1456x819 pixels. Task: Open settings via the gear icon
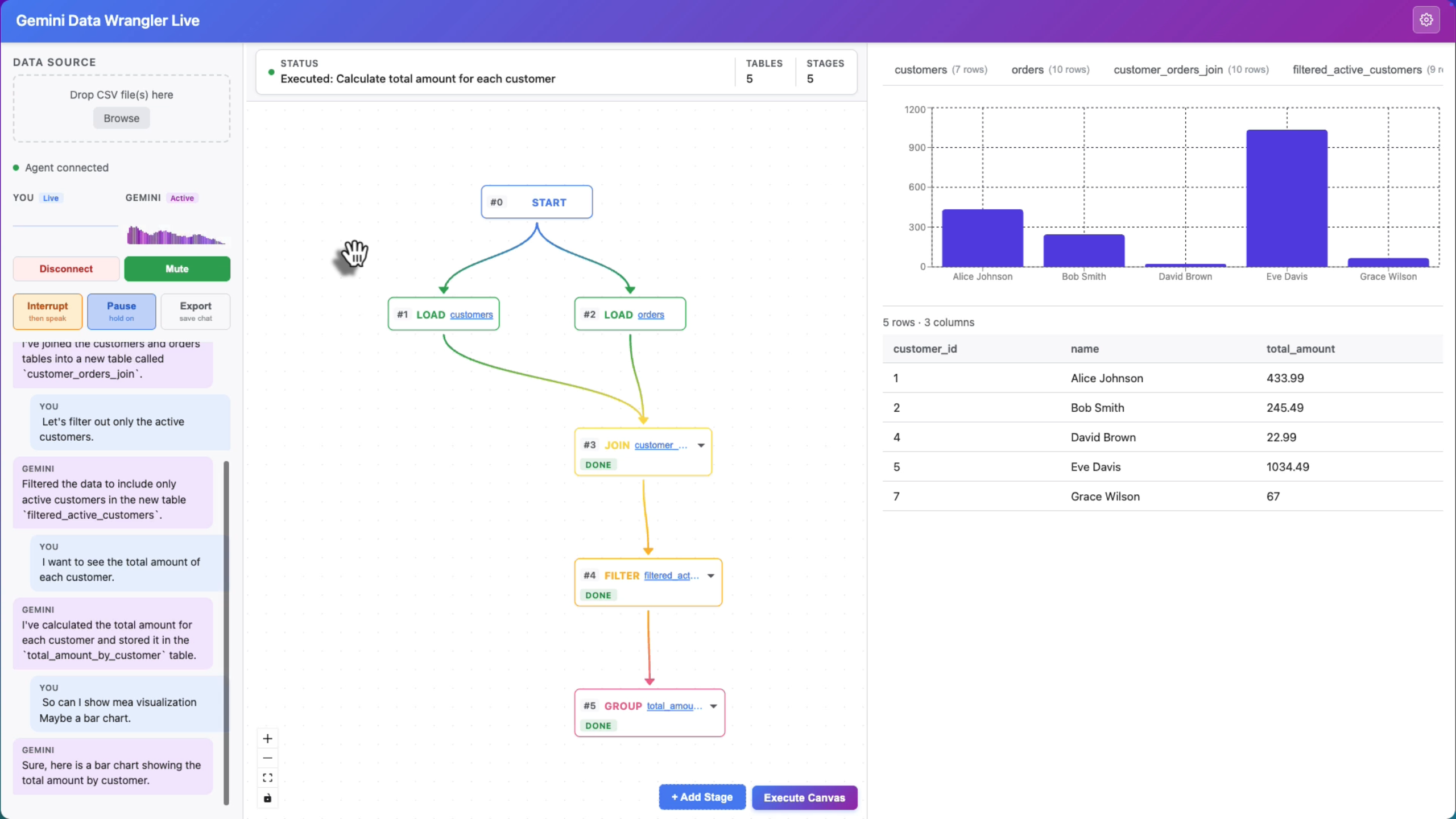[x=1426, y=20]
